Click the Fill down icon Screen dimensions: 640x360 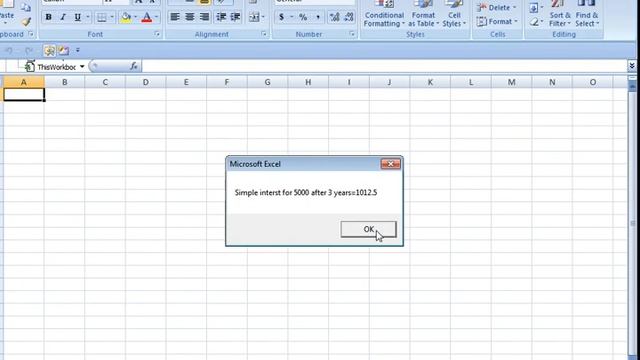[x=534, y=8]
